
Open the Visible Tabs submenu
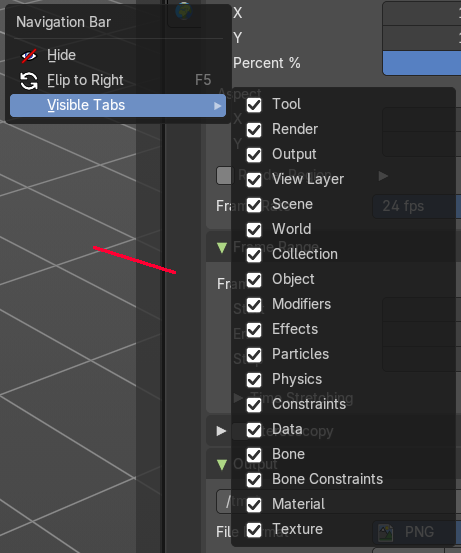pyautogui.click(x=119, y=105)
